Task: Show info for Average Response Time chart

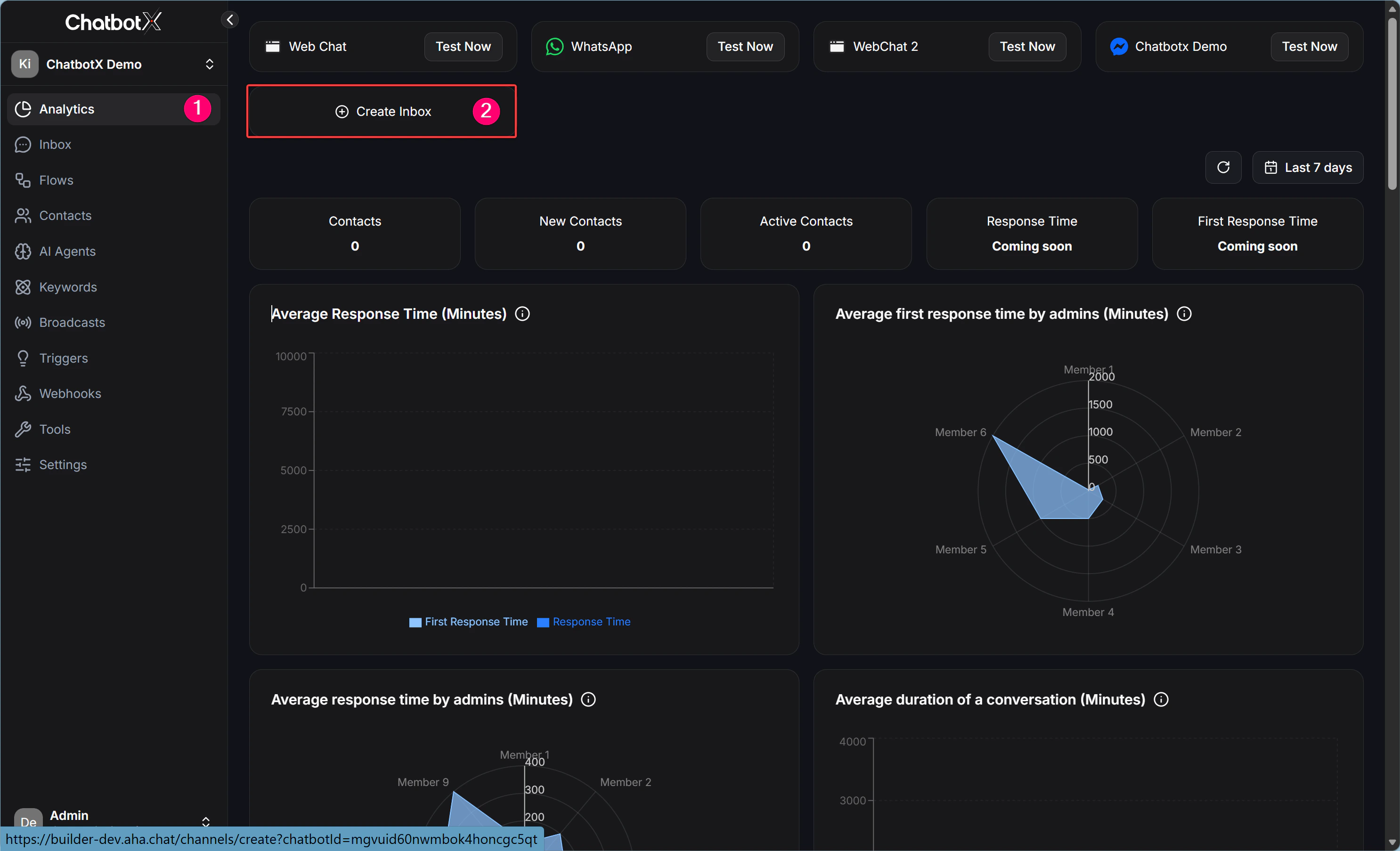Action: point(522,314)
